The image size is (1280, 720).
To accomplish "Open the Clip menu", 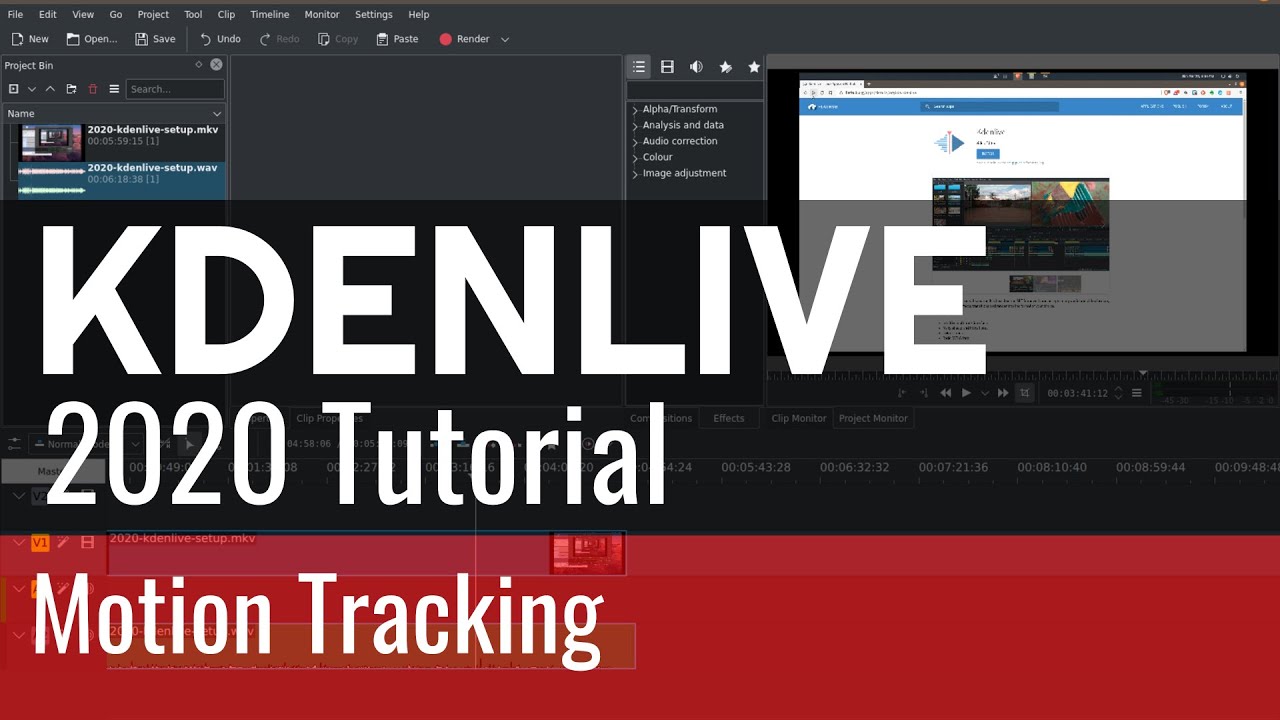I will pos(226,14).
